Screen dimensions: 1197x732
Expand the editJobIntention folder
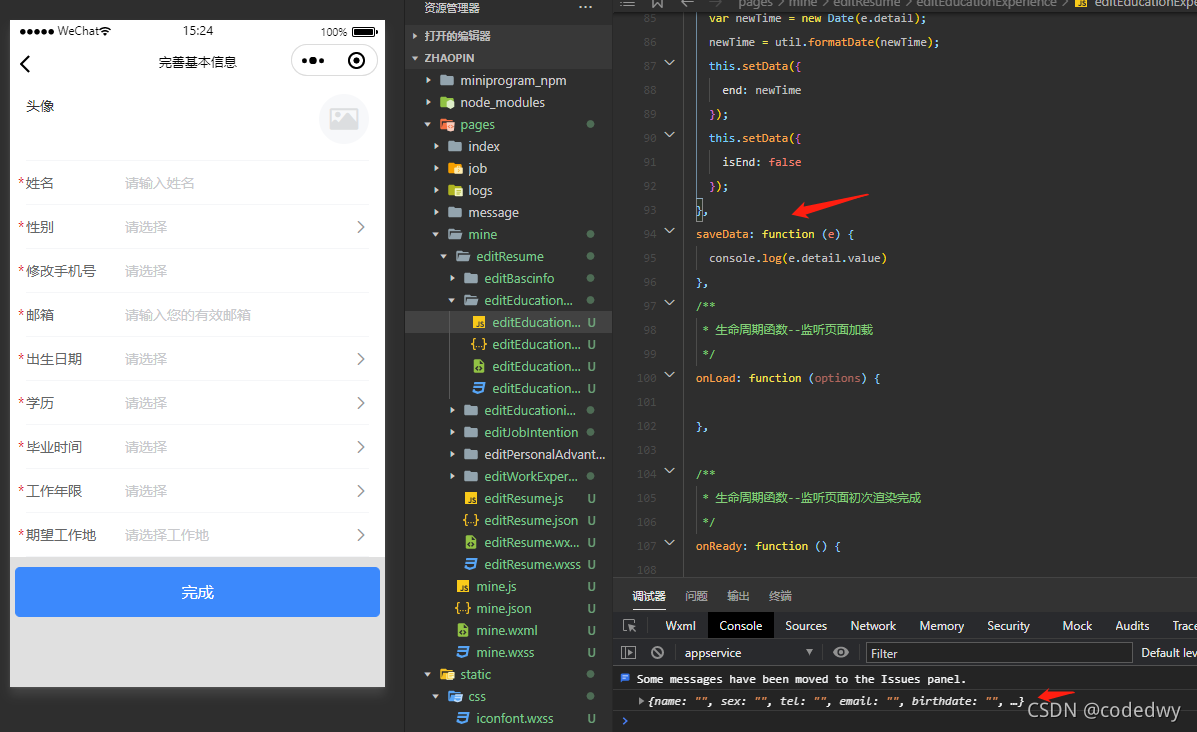pos(508,432)
